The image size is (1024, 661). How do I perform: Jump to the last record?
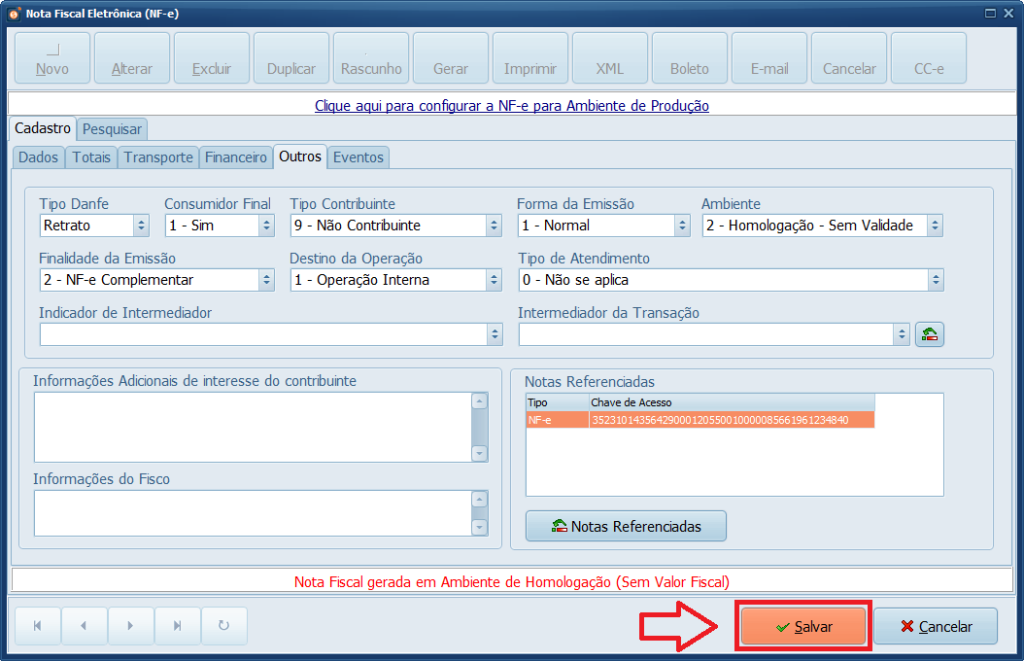(178, 626)
